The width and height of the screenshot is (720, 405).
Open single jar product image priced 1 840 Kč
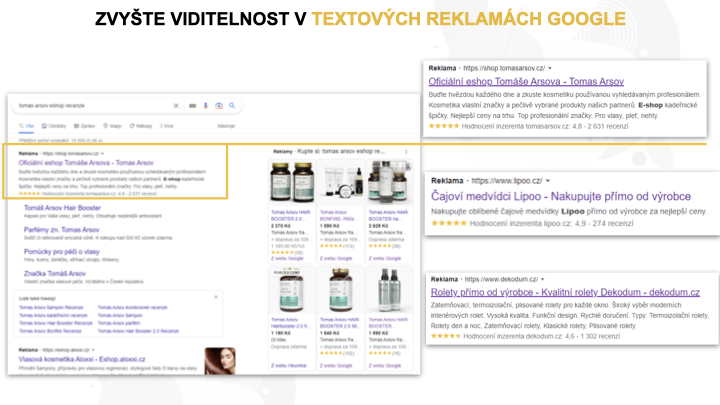tap(341, 290)
